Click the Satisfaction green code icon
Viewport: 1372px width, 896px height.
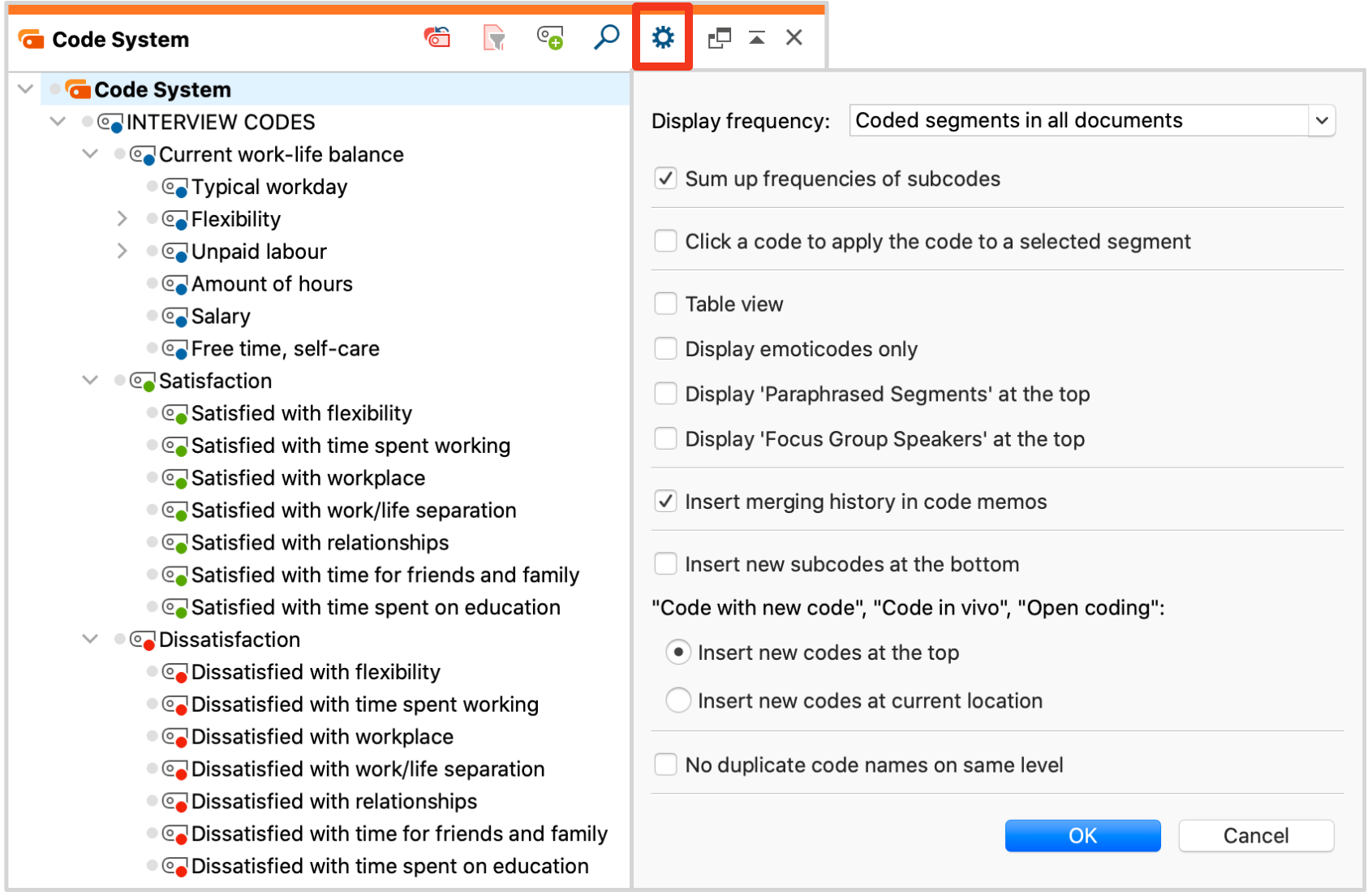click(x=143, y=381)
